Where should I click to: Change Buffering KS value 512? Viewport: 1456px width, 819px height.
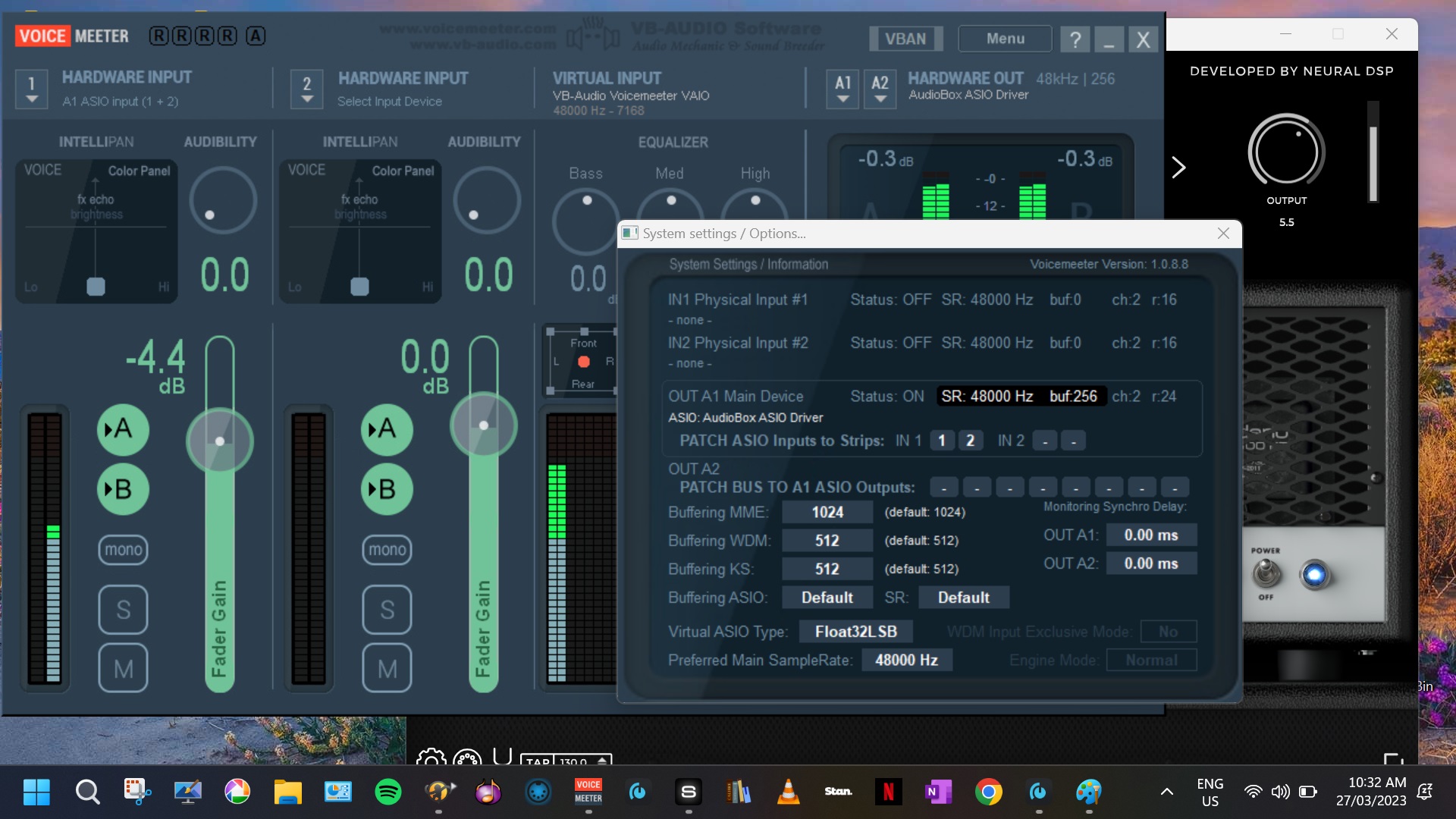(x=827, y=570)
